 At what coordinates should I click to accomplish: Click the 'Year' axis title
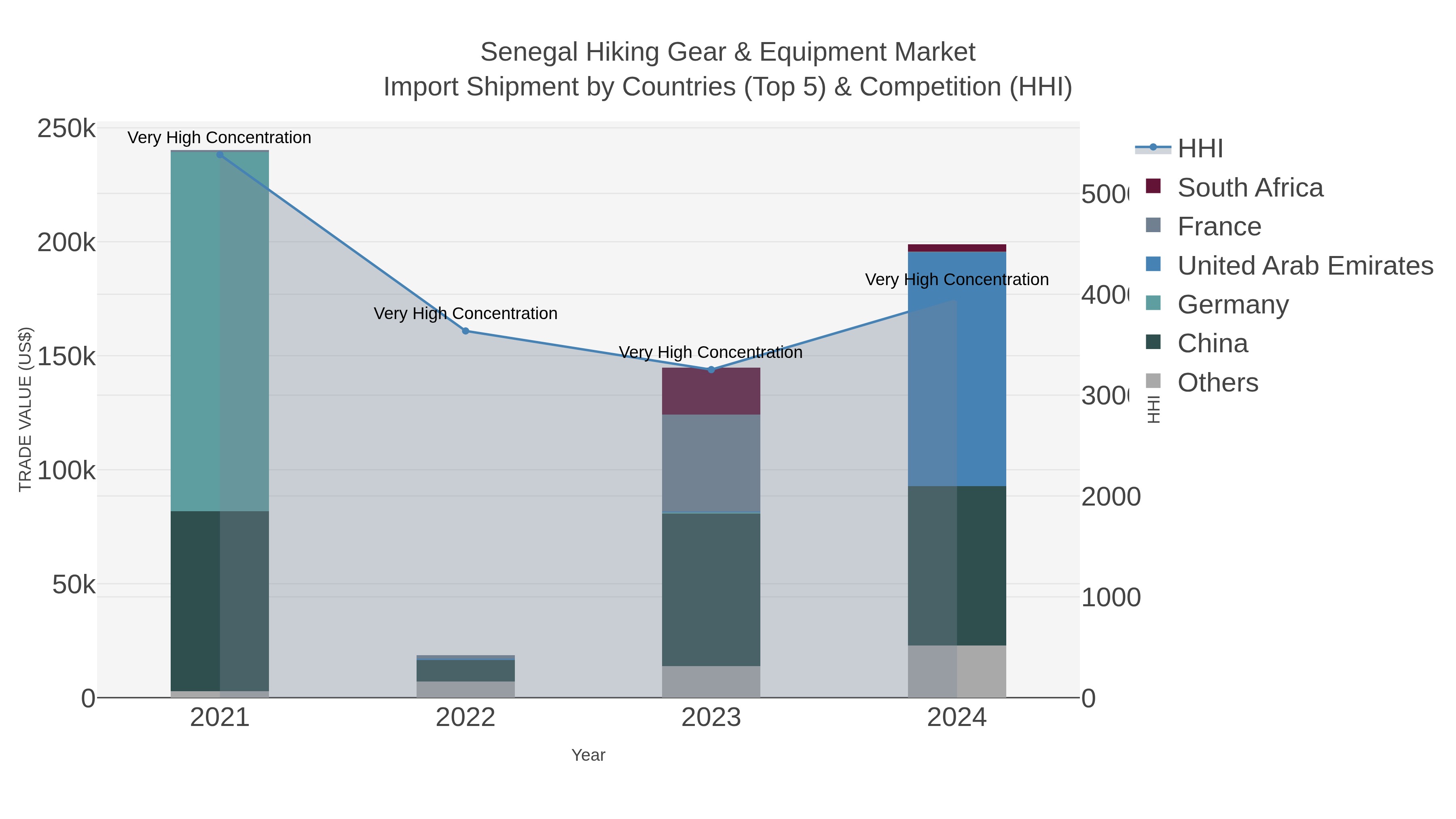[x=588, y=755]
